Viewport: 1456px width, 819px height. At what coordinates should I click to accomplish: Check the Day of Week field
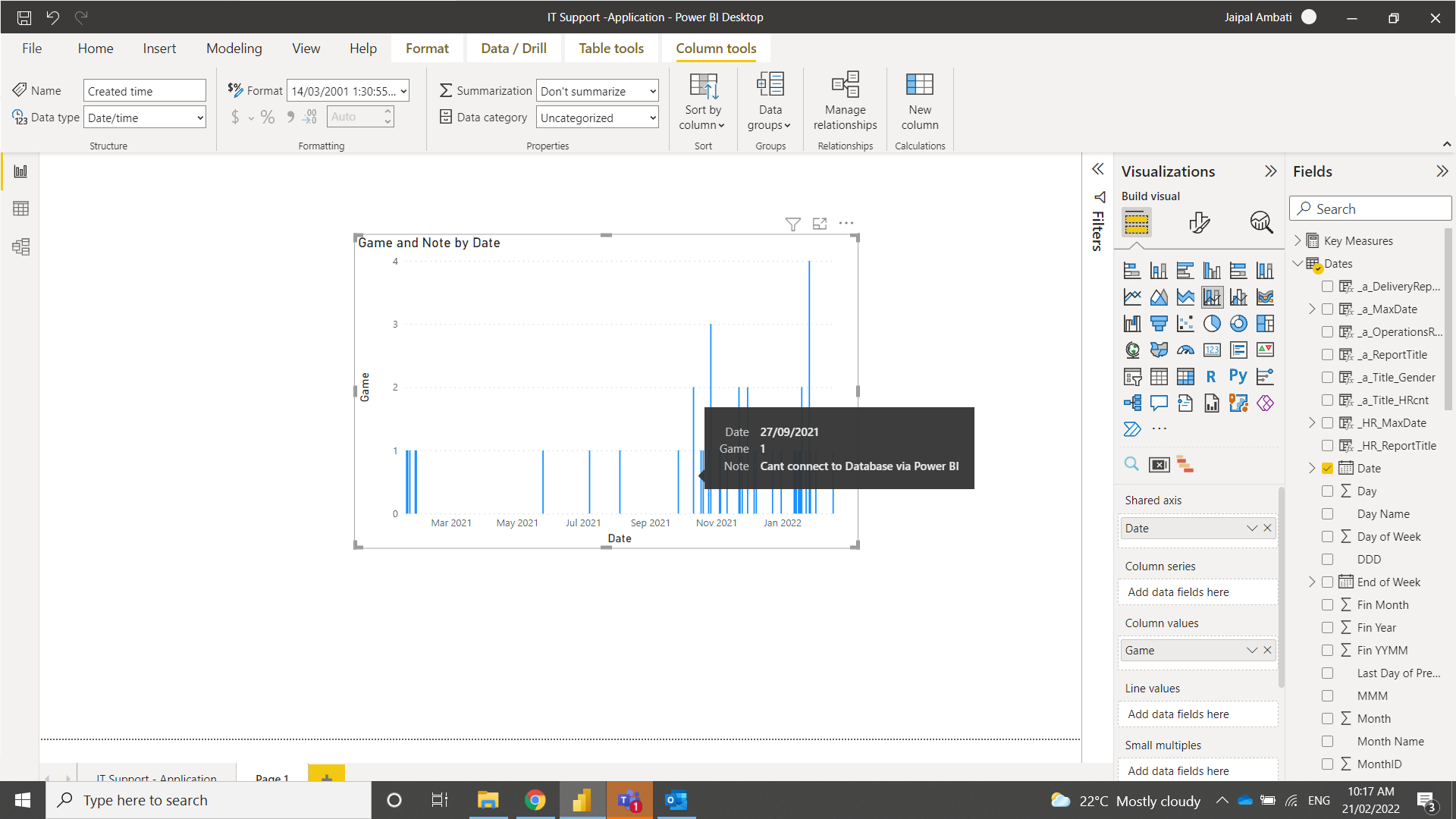click(1327, 536)
